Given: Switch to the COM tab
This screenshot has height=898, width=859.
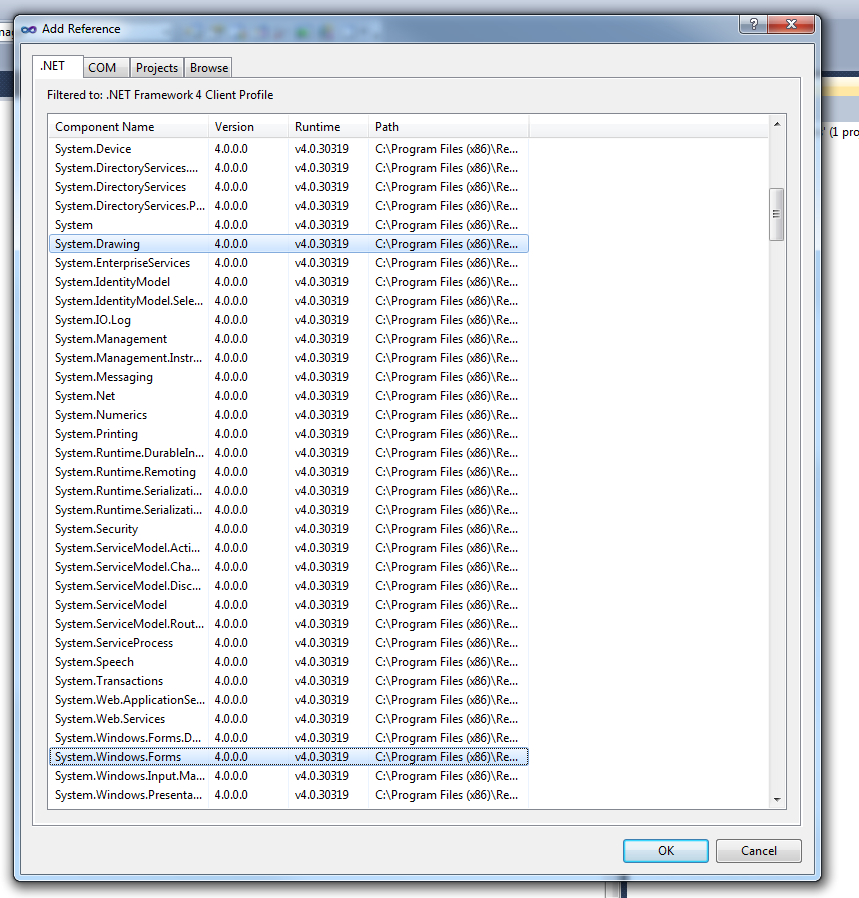Looking at the screenshot, I should (102, 68).
